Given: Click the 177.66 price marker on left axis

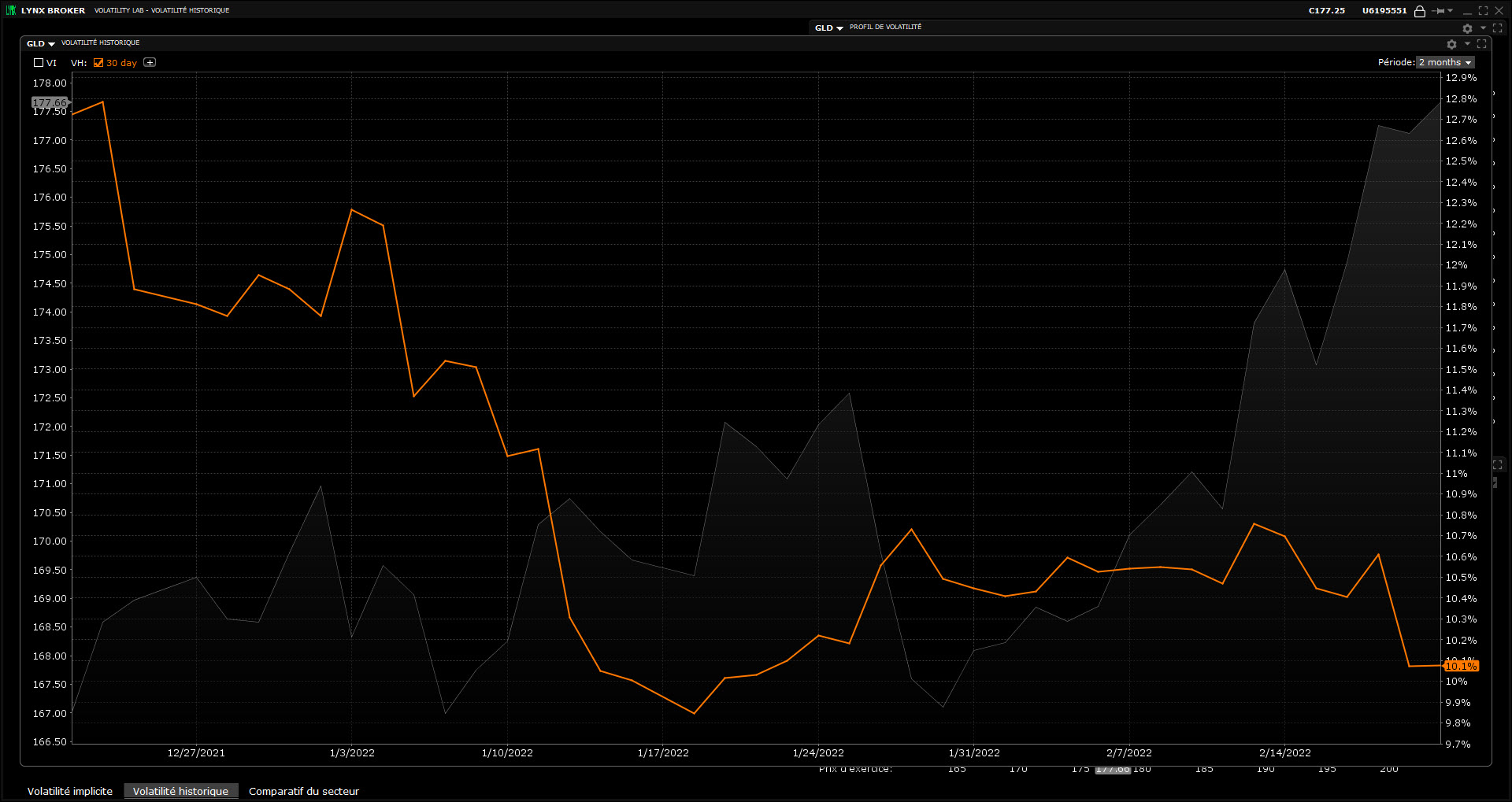Looking at the screenshot, I should point(50,102).
